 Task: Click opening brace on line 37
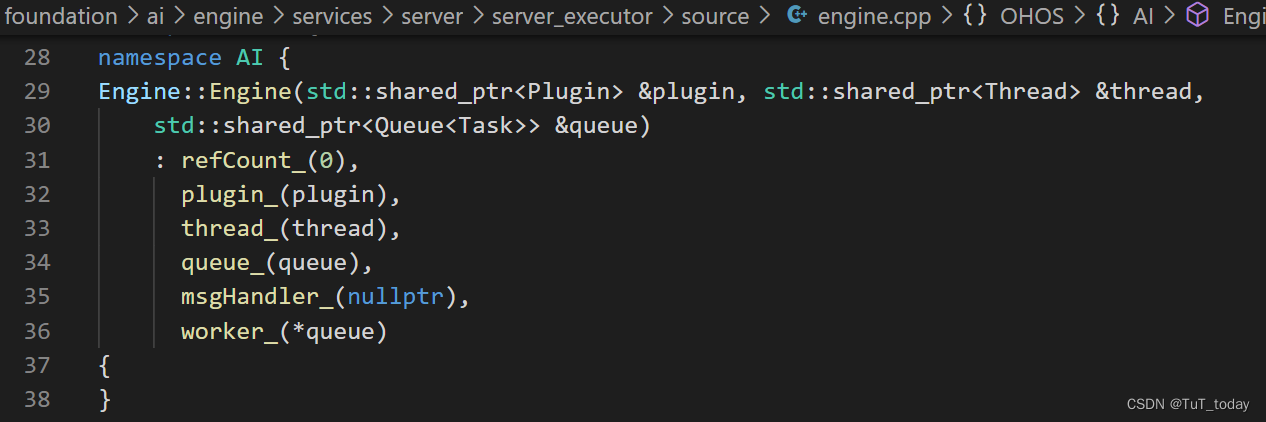pyautogui.click(x=104, y=366)
